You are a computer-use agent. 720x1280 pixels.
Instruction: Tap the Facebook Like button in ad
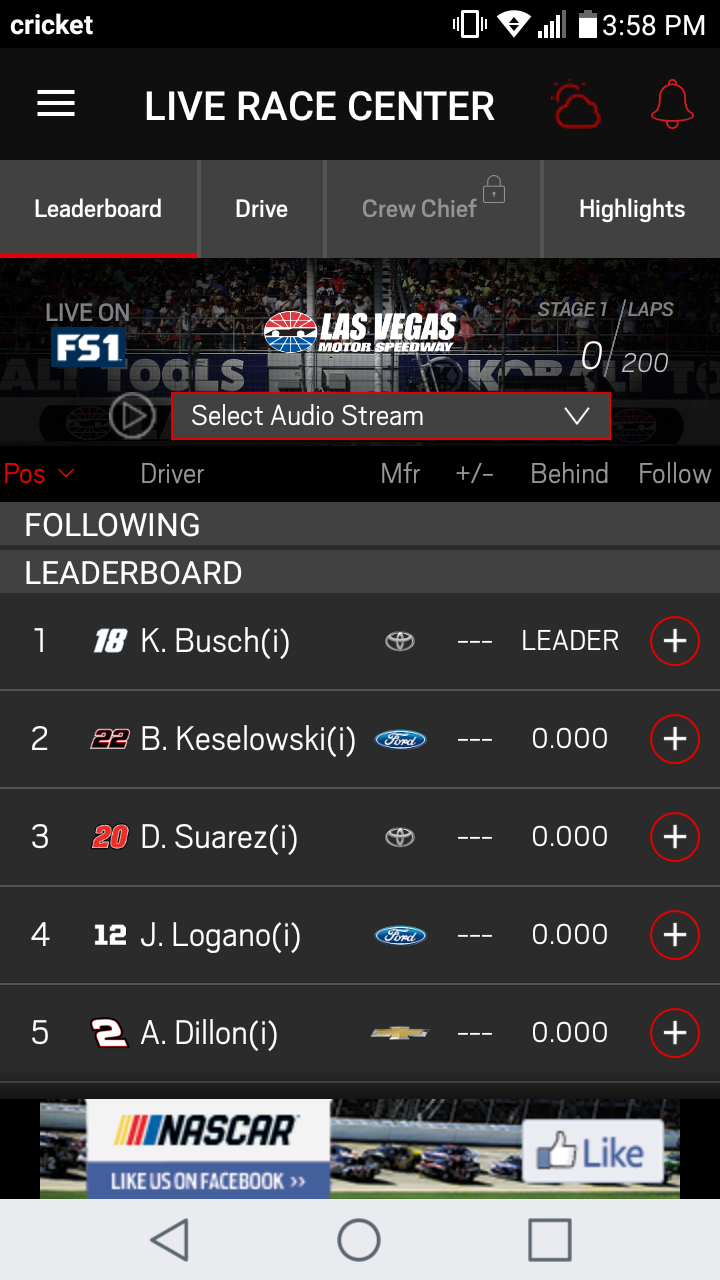tap(592, 1153)
